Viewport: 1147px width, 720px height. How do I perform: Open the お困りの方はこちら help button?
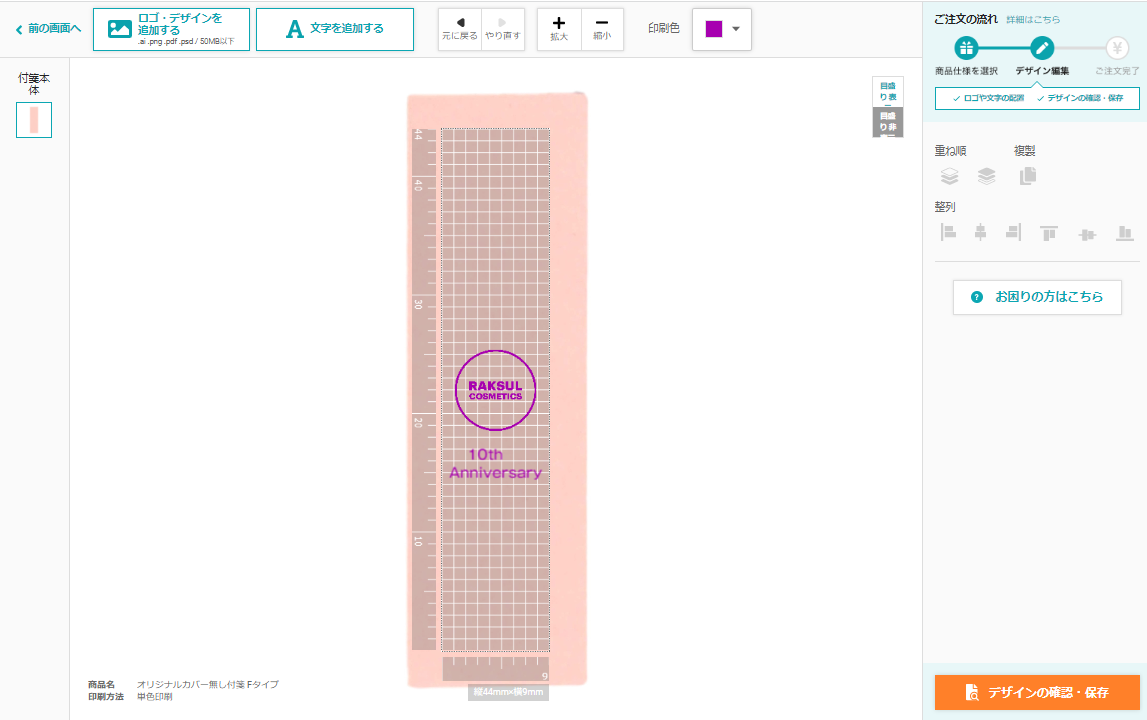pos(1037,297)
